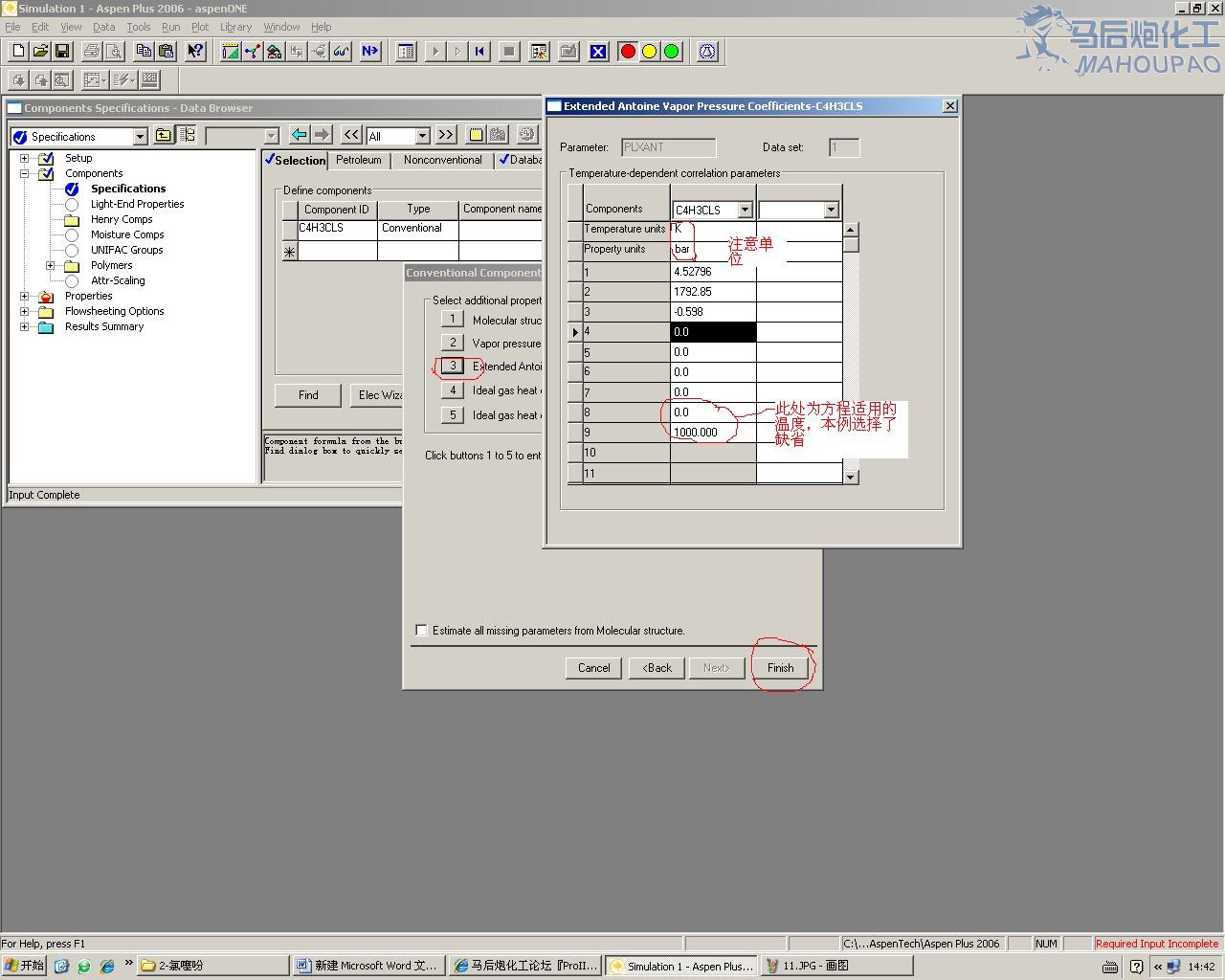The height and width of the screenshot is (980, 1225).
Task: Click the blue X settings icon
Action: click(x=598, y=51)
